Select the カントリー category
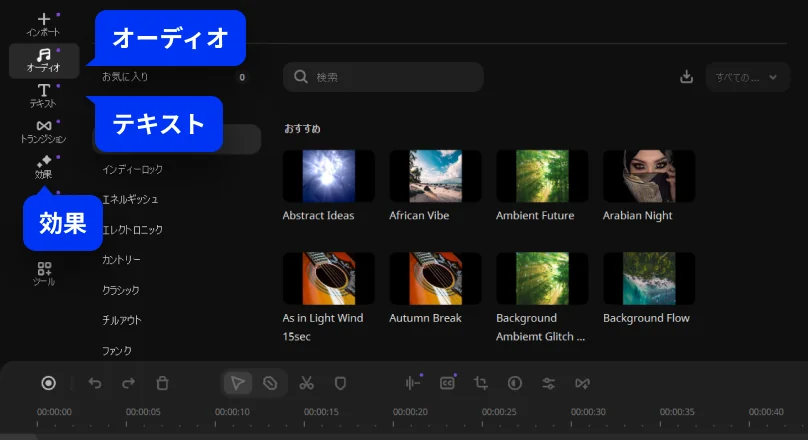The height and width of the screenshot is (440, 808). [x=121, y=260]
